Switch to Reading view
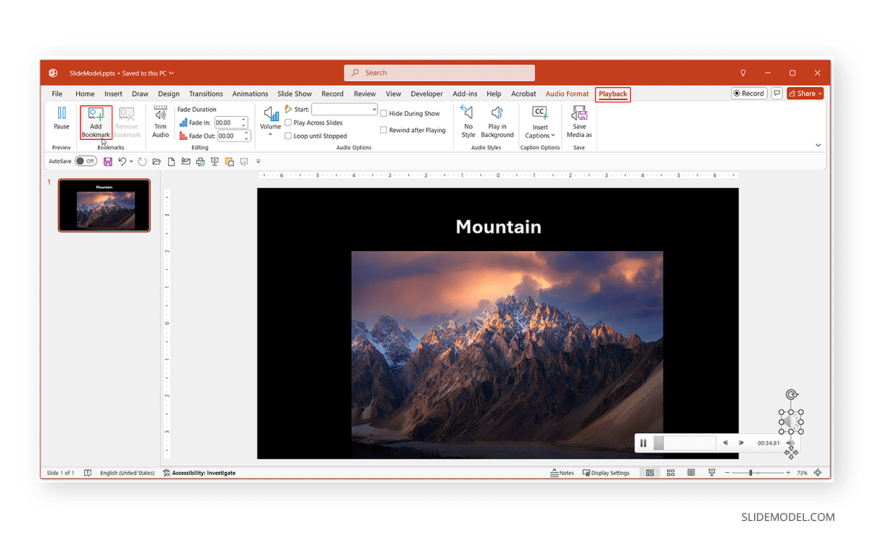Viewport: 870px width, 539px height. click(x=691, y=473)
